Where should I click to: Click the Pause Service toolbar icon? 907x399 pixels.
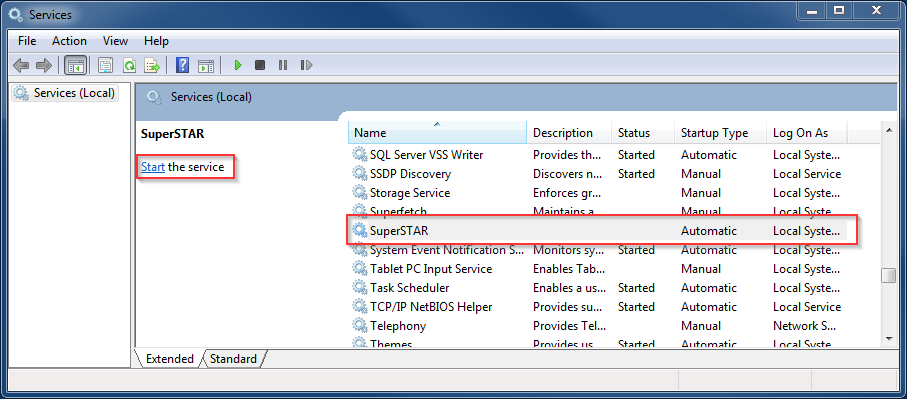pos(283,65)
